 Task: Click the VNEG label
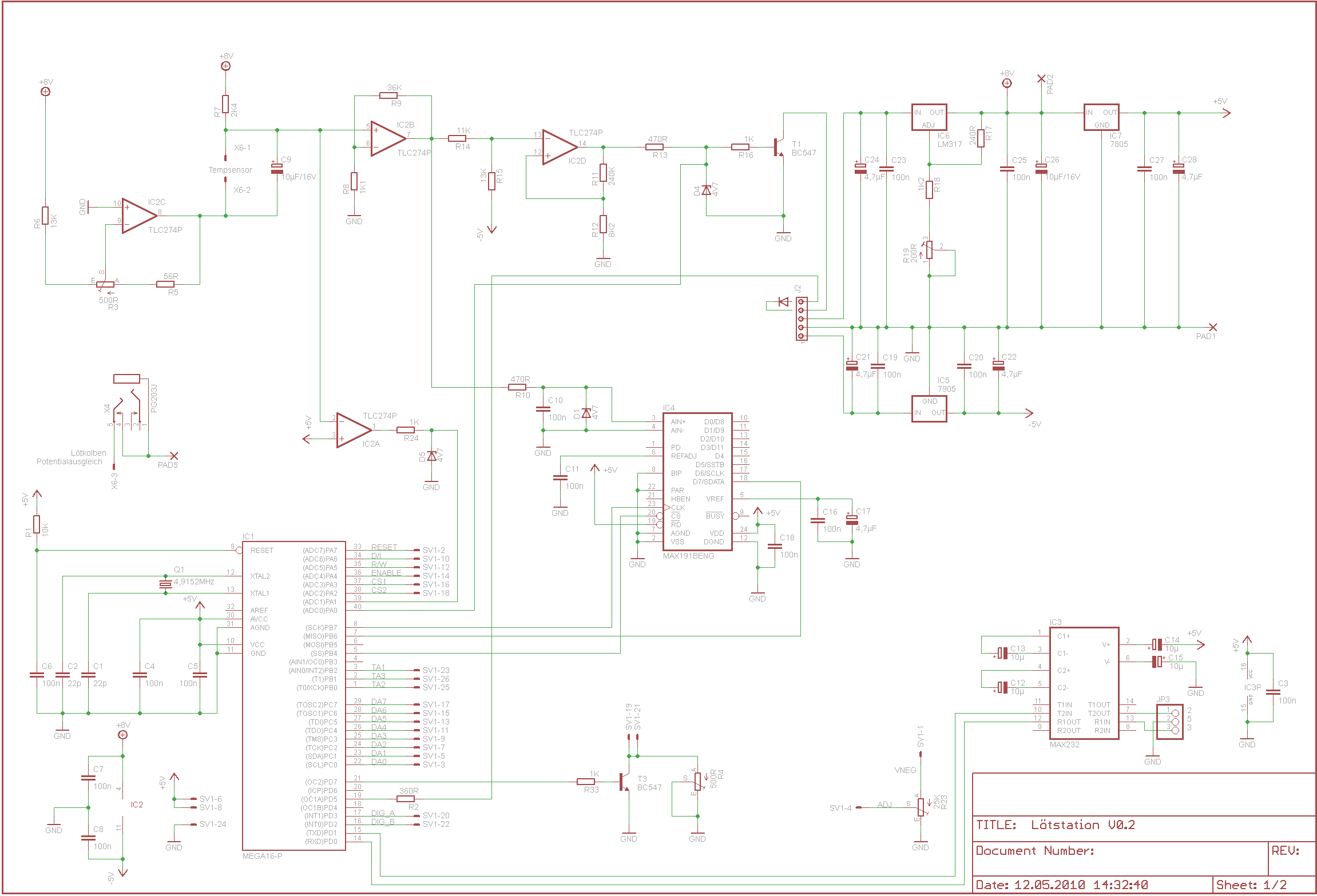point(905,770)
